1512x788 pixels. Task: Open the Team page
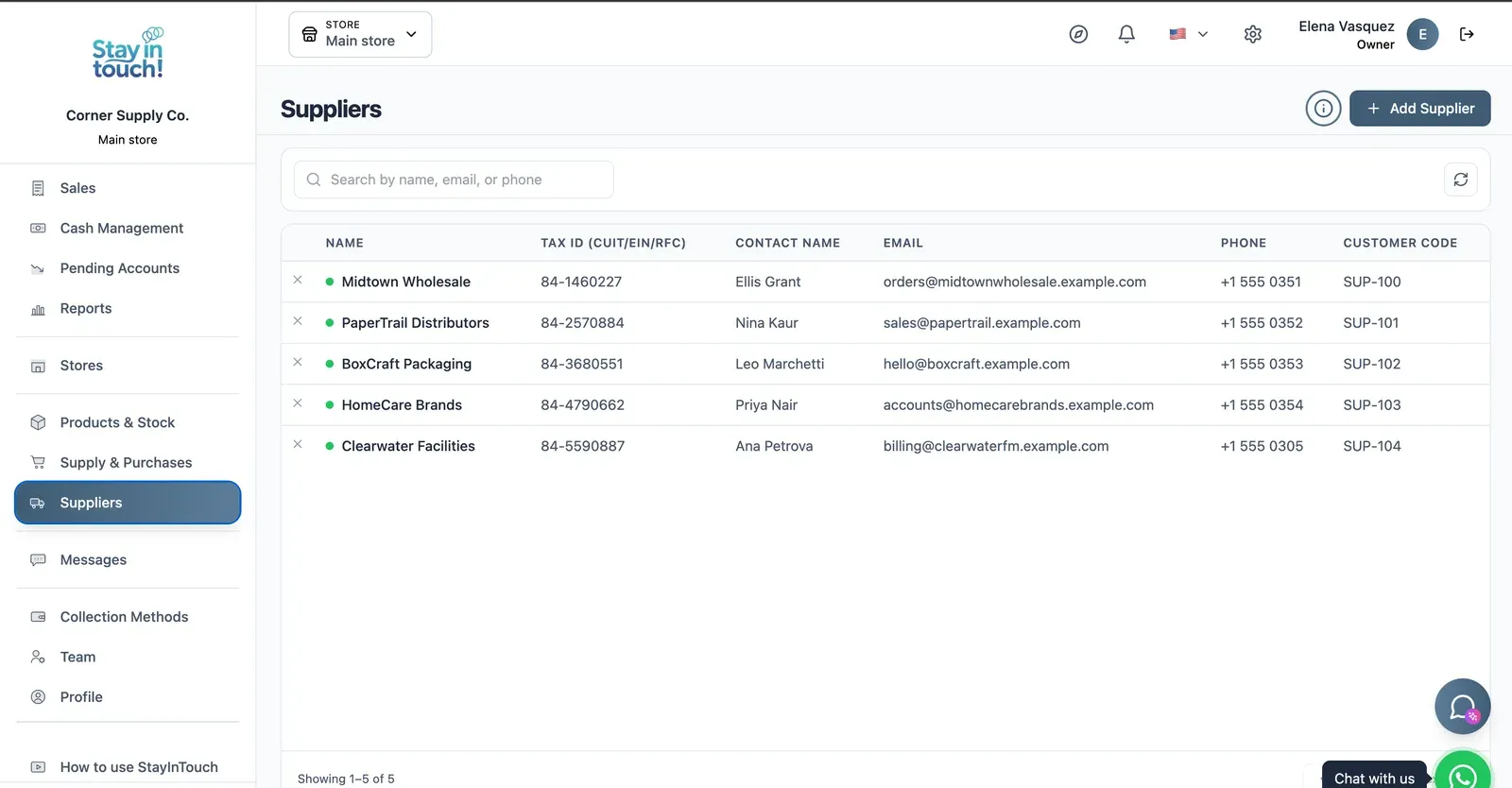128,657
